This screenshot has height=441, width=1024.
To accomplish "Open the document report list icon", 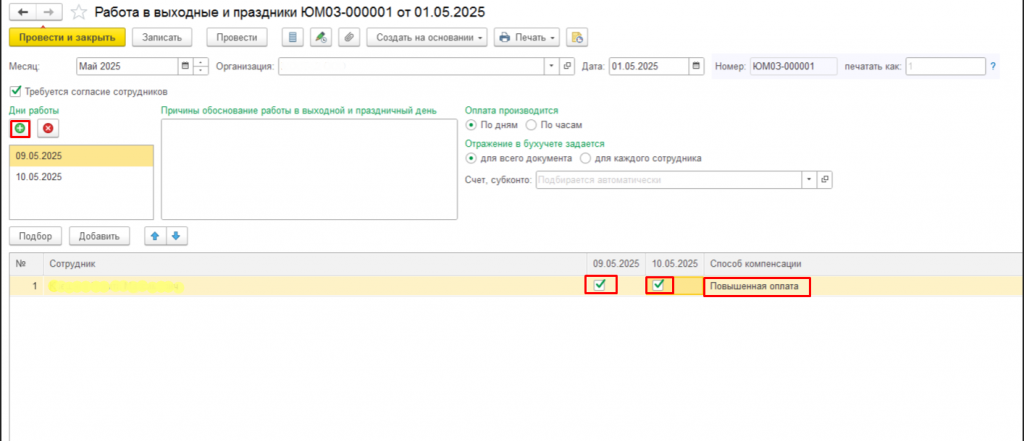I will [293, 37].
